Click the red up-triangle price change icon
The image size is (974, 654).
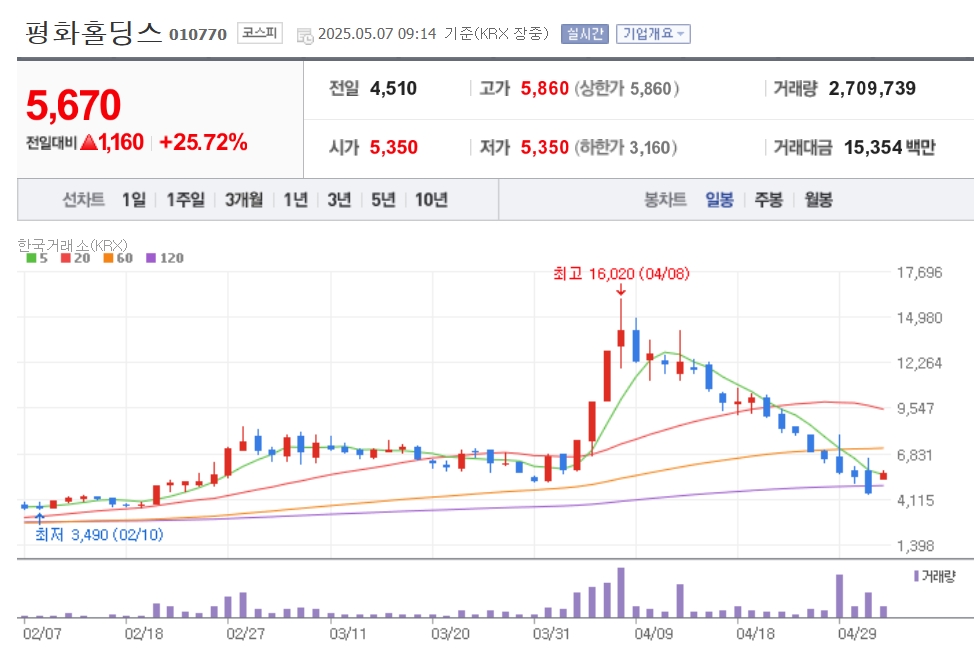[89, 142]
